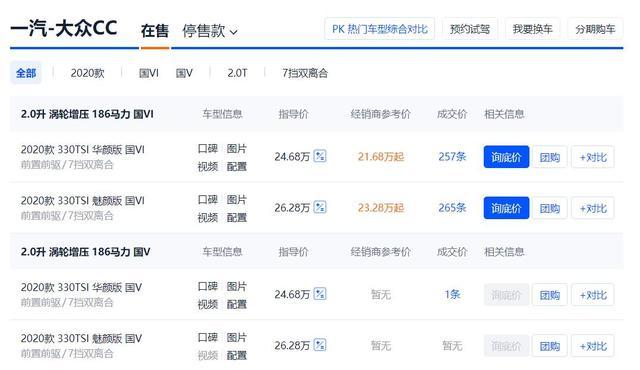Open 2020款 330TSI 魅颜版 国V model link
This screenshot has width=640, height=370.
[81, 339]
